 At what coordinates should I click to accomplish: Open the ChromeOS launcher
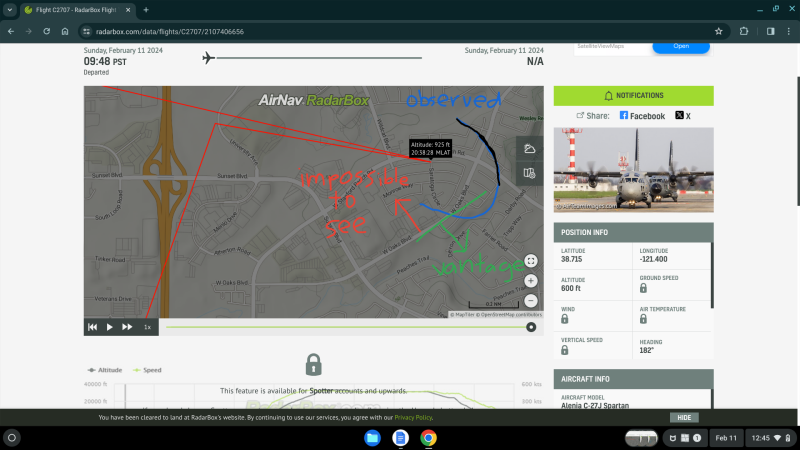click(x=12, y=438)
